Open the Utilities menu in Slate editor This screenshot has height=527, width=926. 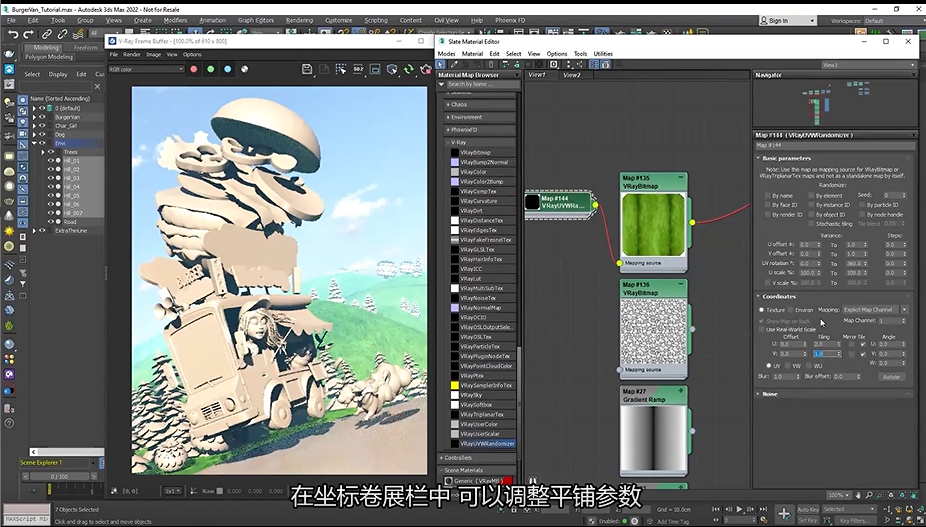click(603, 54)
